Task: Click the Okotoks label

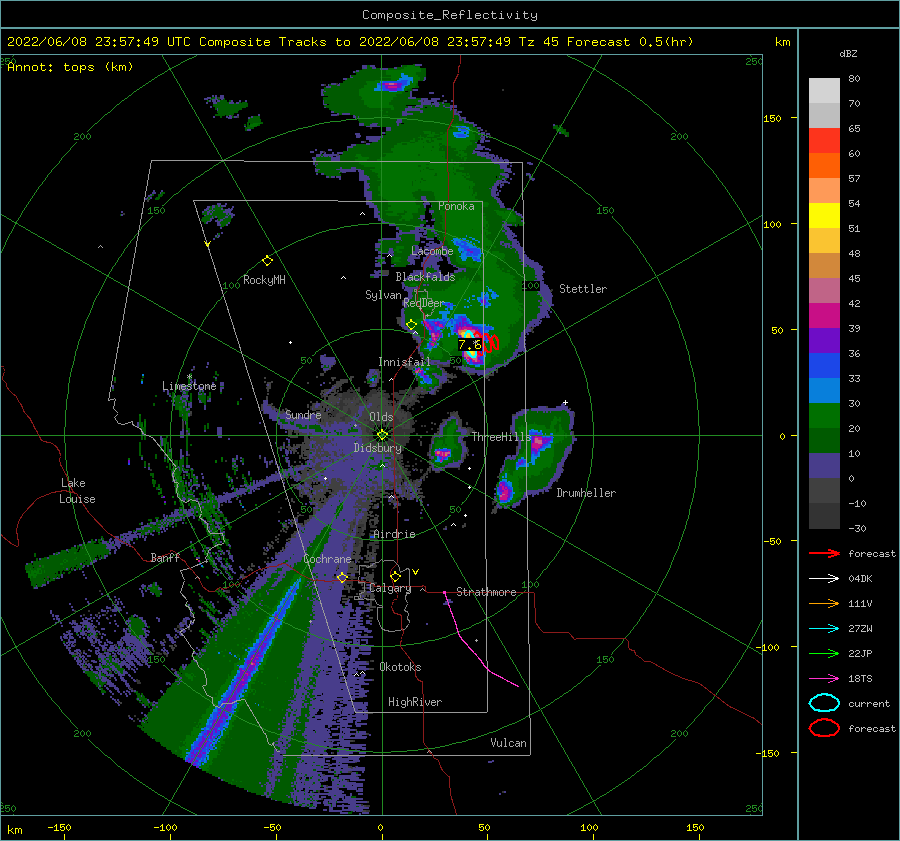Action: coord(400,667)
